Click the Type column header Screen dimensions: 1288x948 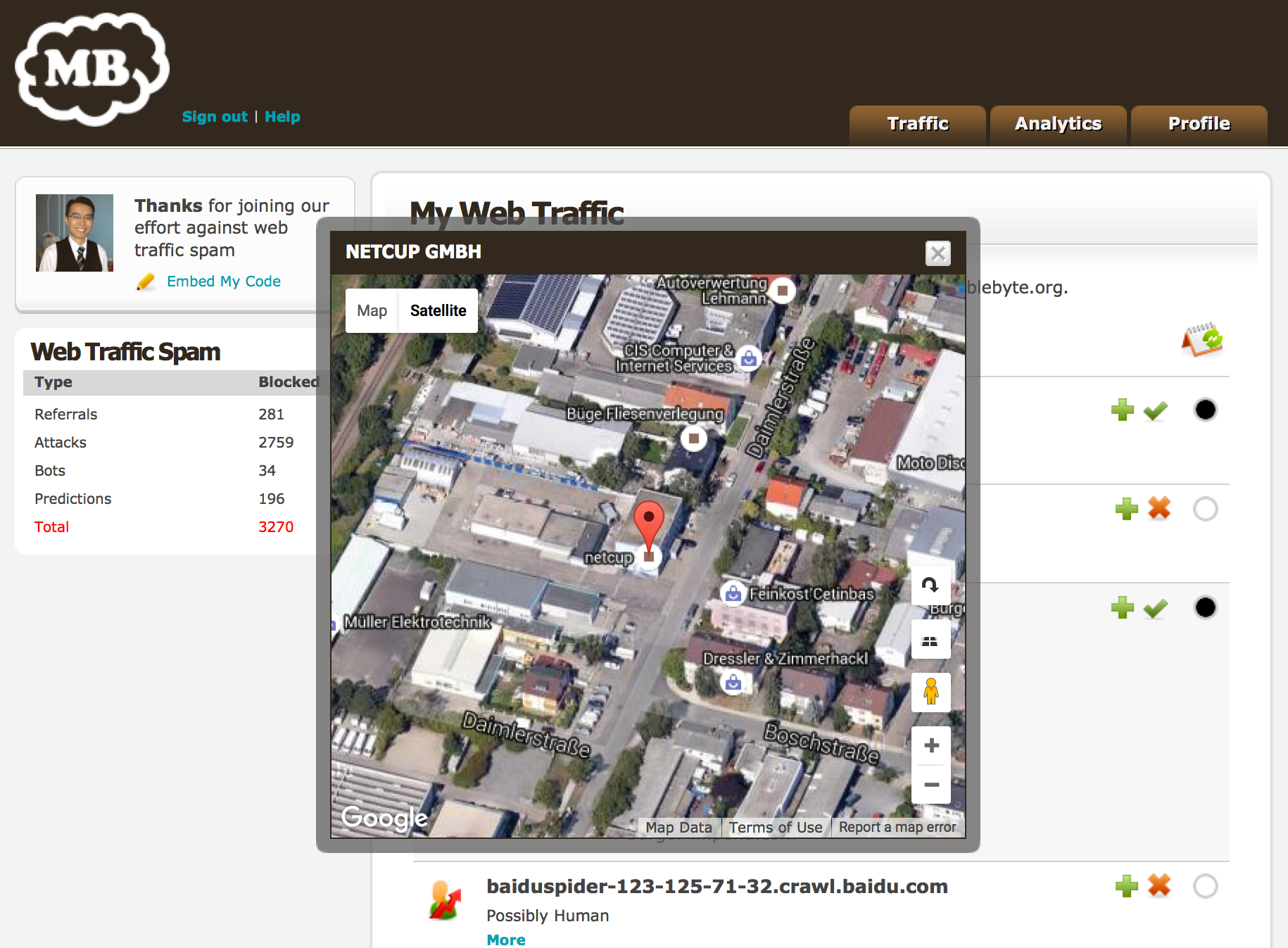[53, 382]
